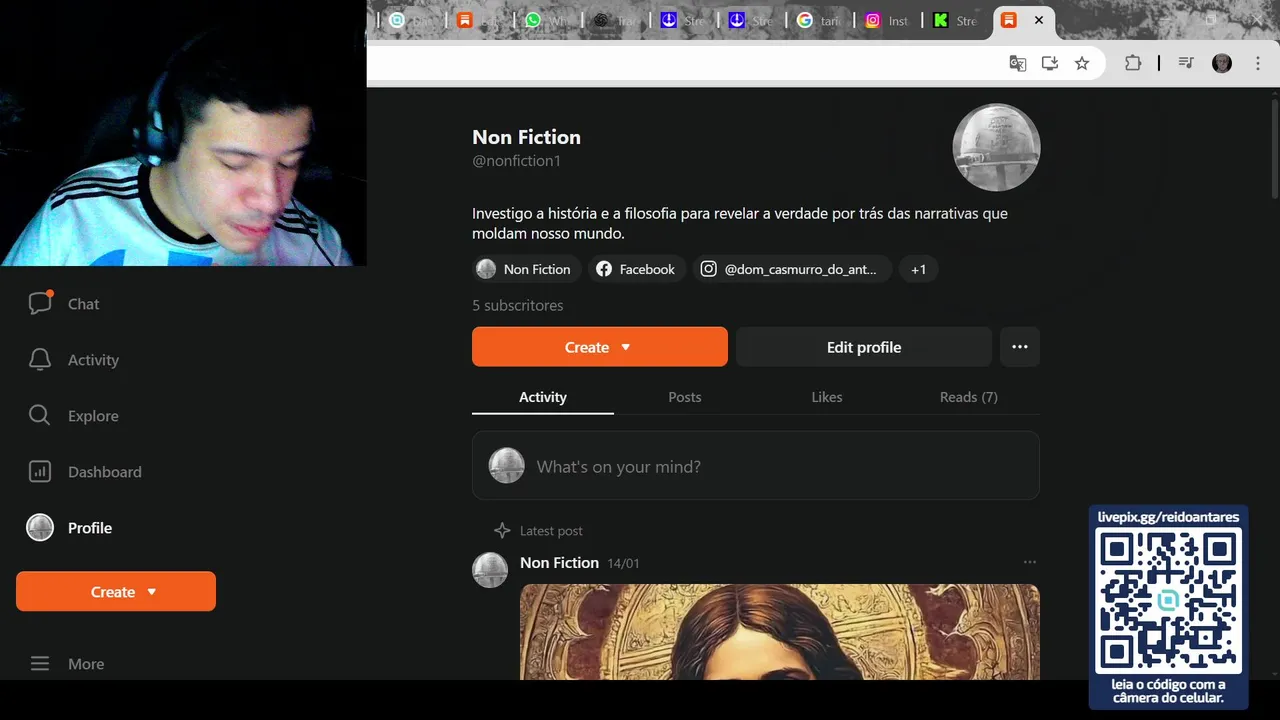Open profile three-dot options beside Edit profile
The image size is (1280, 720).
[1020, 347]
